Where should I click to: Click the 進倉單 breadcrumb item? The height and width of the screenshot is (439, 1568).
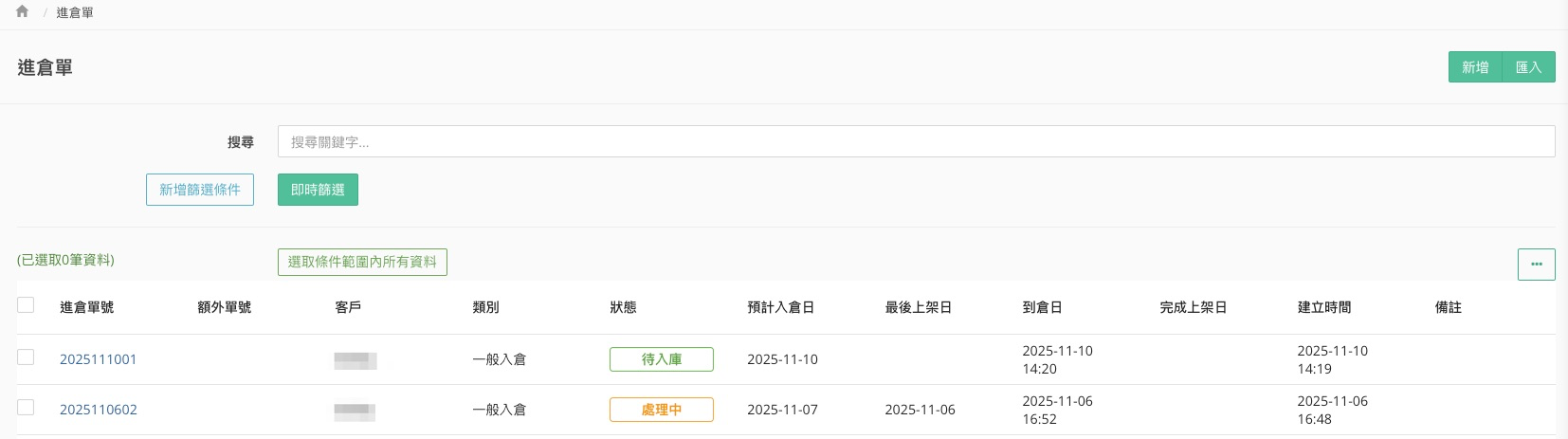[75, 12]
